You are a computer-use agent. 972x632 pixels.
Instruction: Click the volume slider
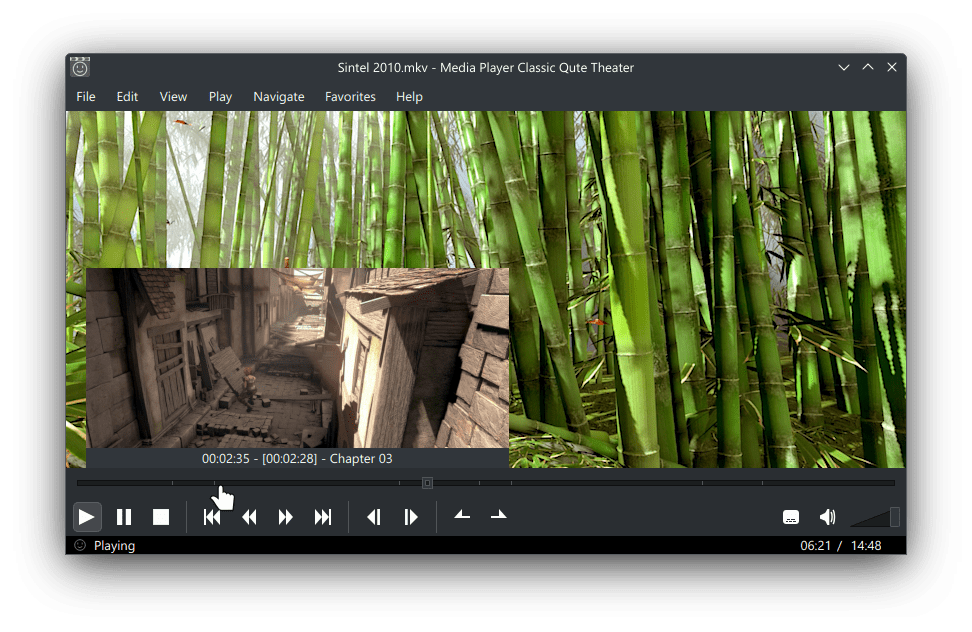[875, 517]
